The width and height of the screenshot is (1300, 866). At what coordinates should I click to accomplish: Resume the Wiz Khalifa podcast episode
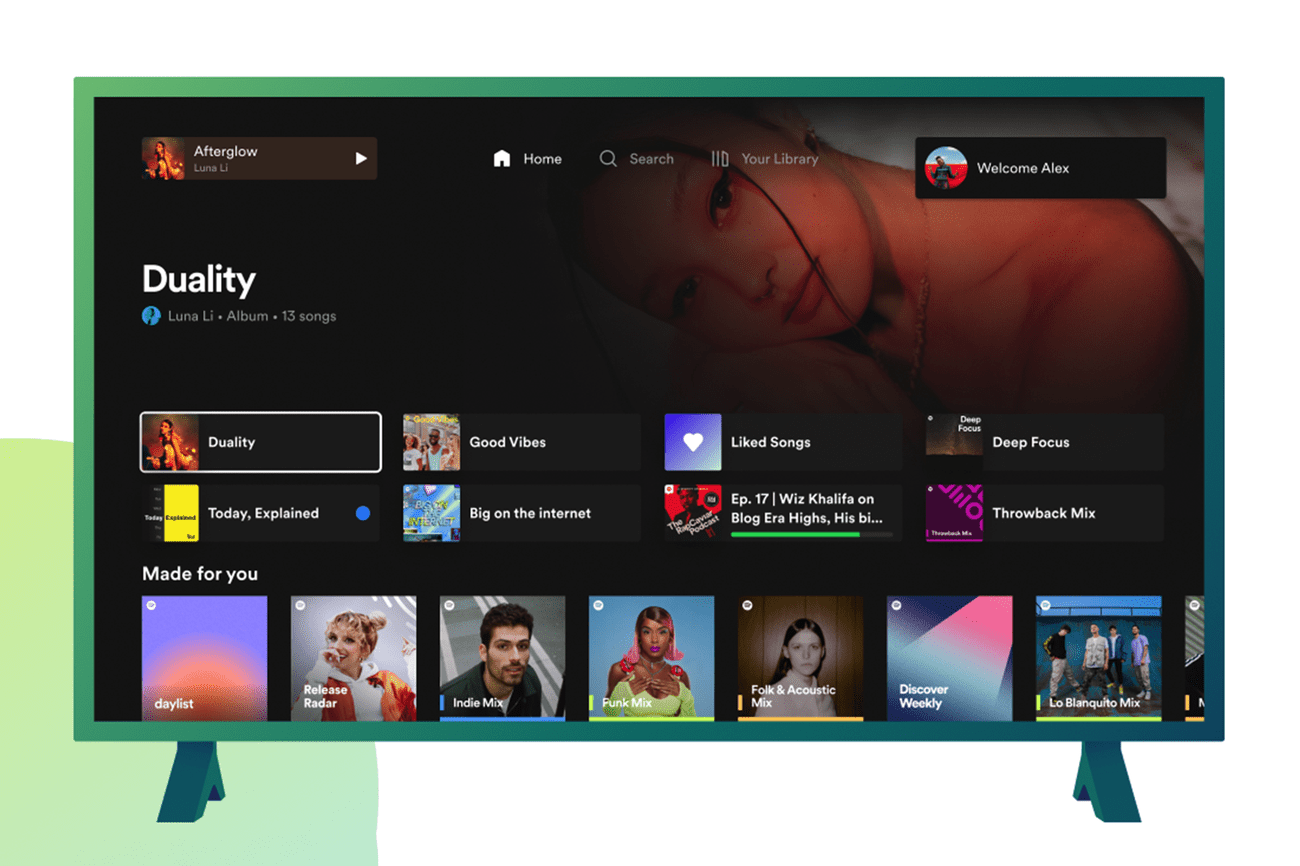(x=782, y=510)
